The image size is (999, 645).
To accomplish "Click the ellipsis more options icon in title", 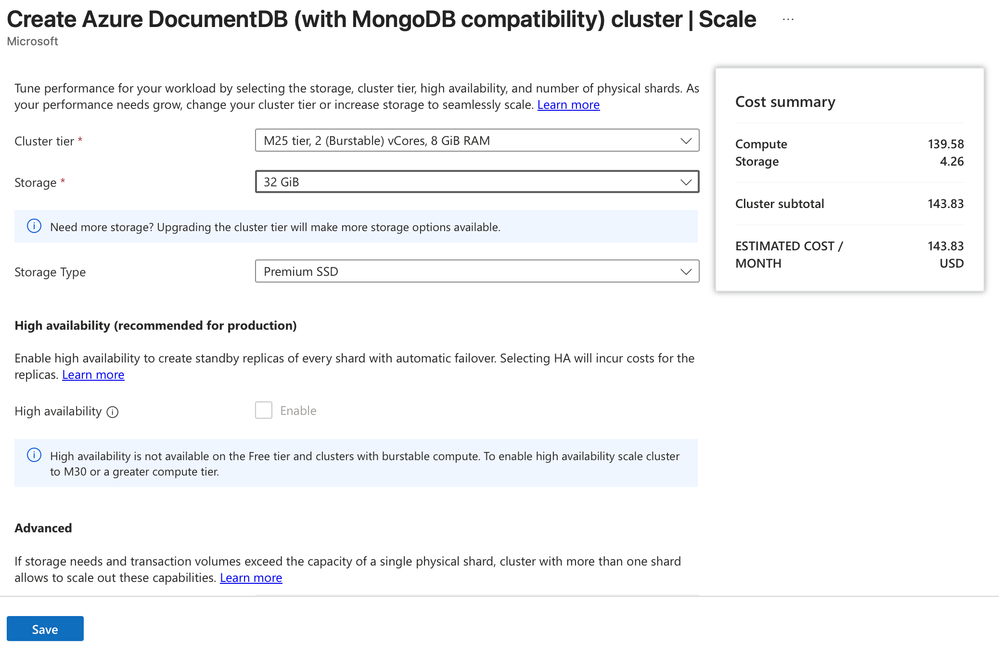I will [x=788, y=20].
